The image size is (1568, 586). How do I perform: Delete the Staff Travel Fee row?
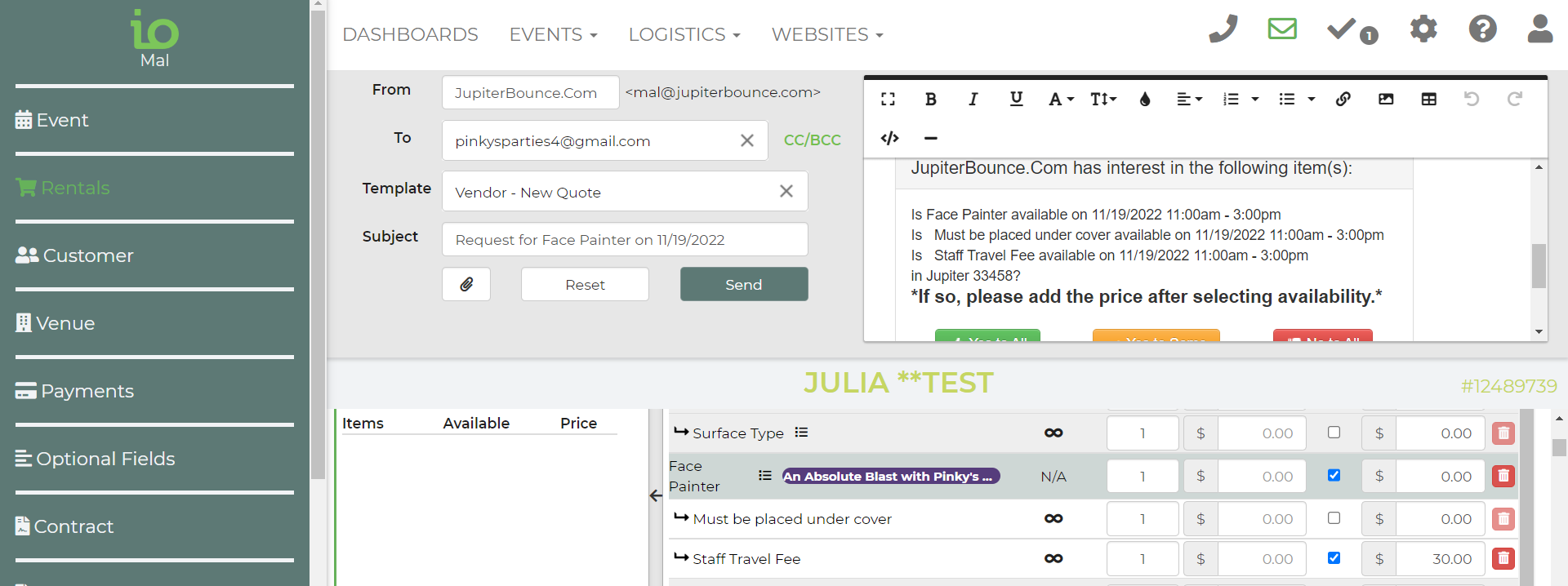click(1503, 558)
